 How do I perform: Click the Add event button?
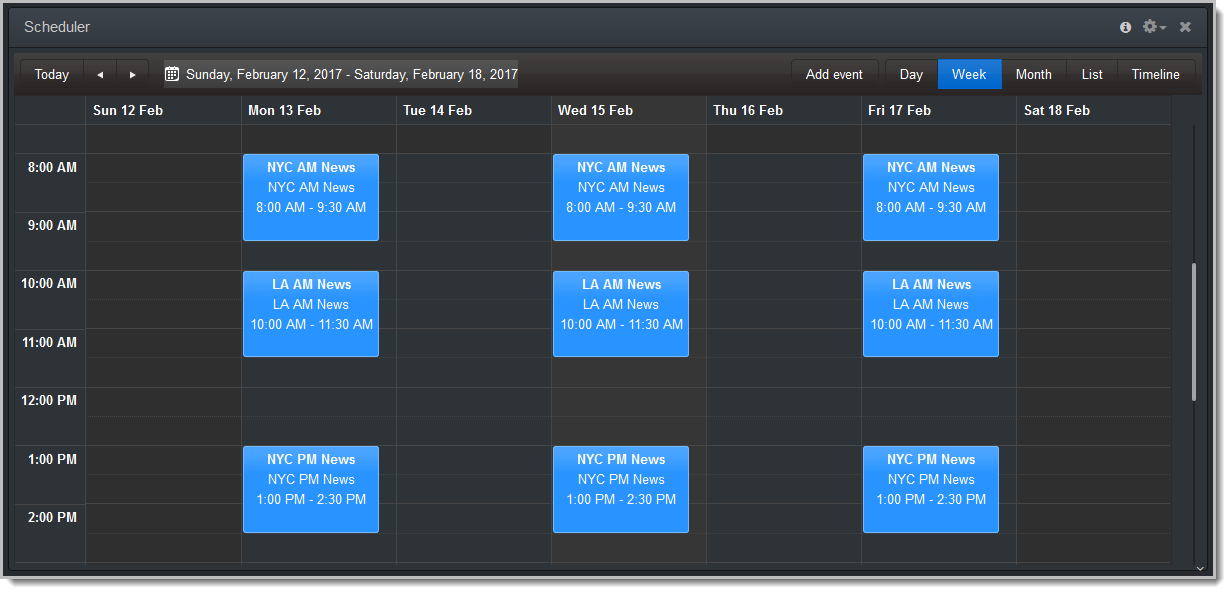834,75
